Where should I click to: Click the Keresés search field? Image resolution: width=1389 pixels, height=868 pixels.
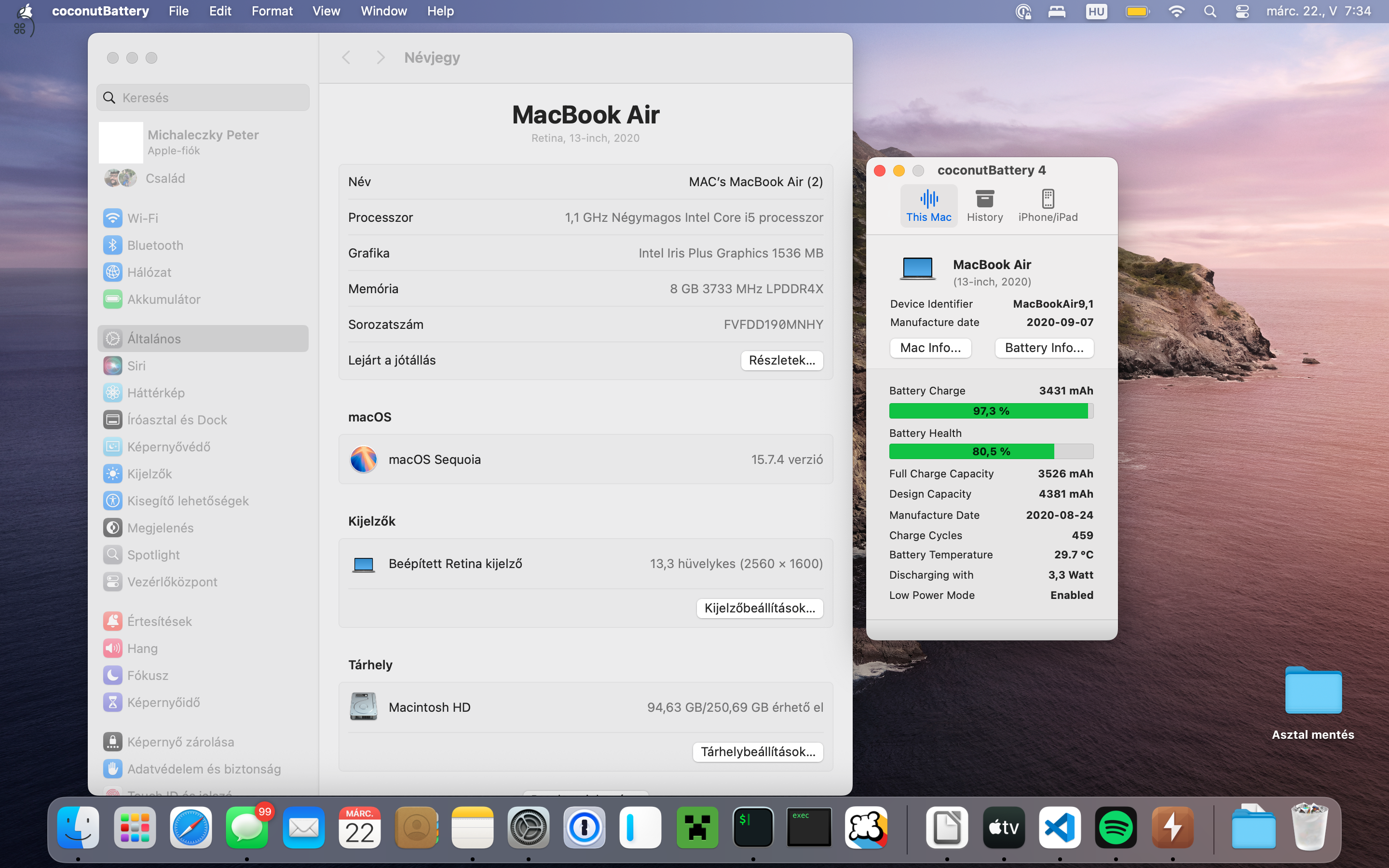(x=202, y=97)
